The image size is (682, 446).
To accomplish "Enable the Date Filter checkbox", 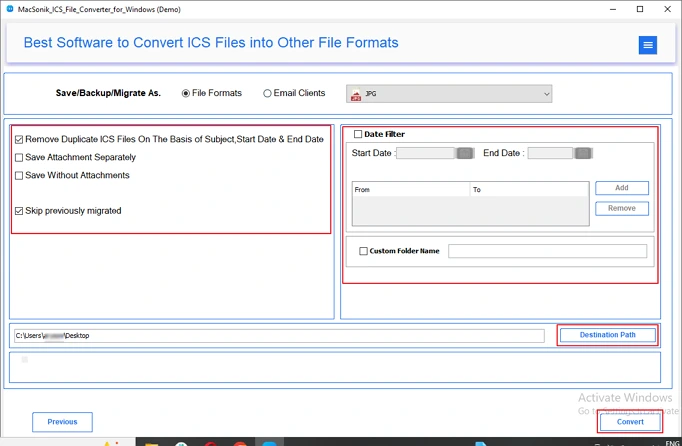I will [358, 134].
